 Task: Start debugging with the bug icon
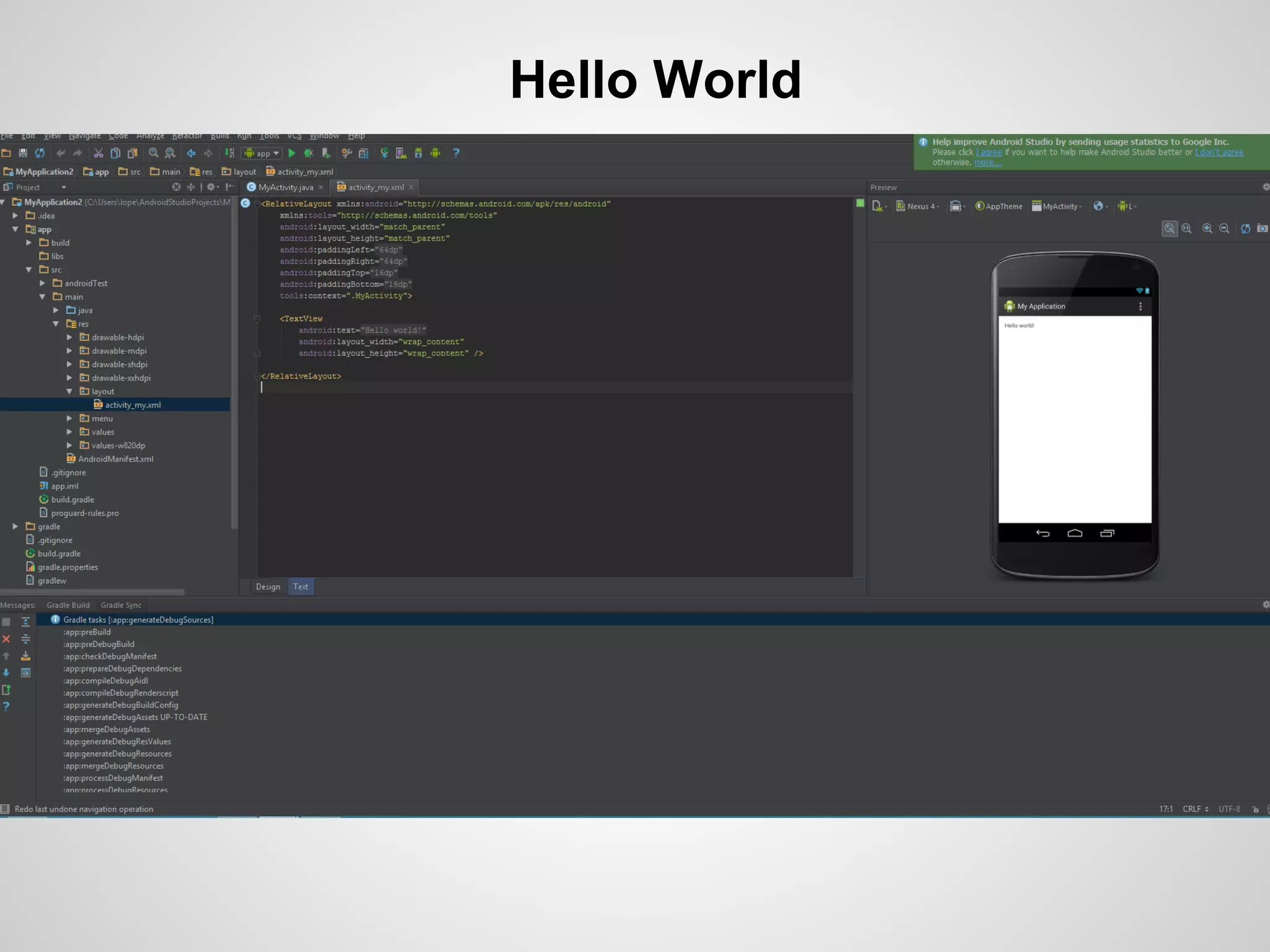309,153
